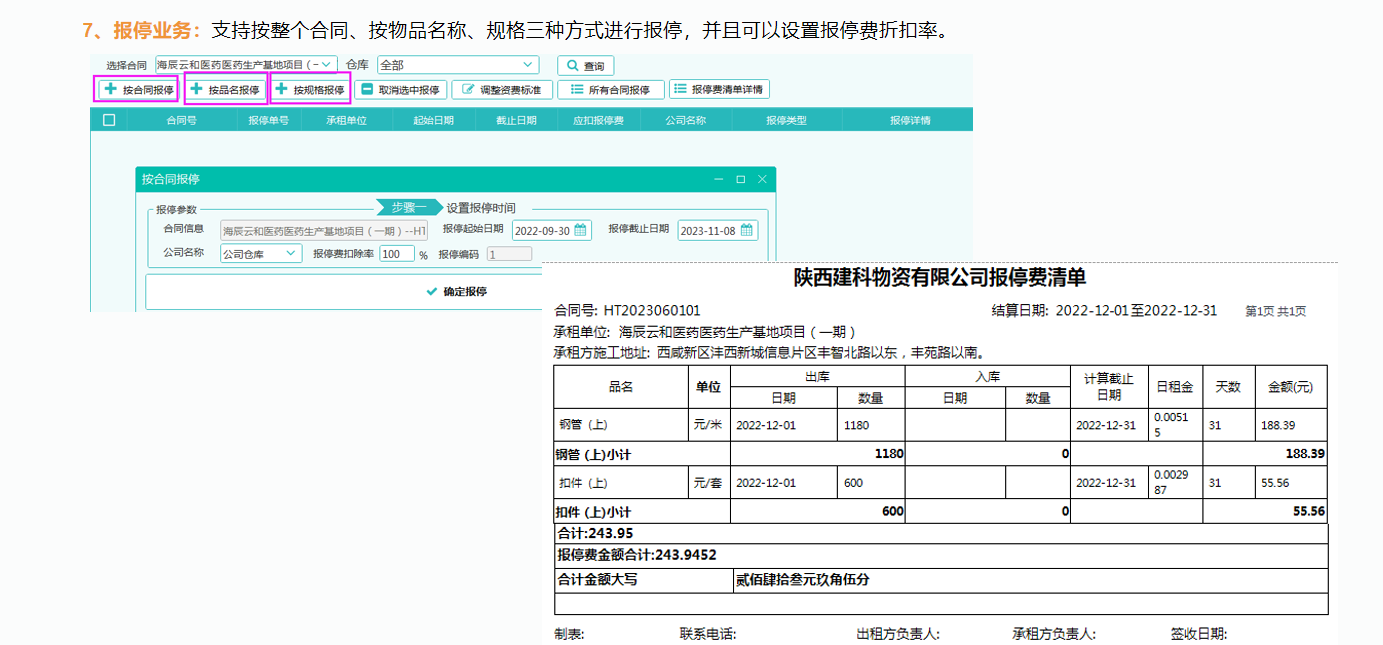The image size is (1383, 645).
Task: Click the 制表: footer label
Action: pyautogui.click(x=570, y=634)
